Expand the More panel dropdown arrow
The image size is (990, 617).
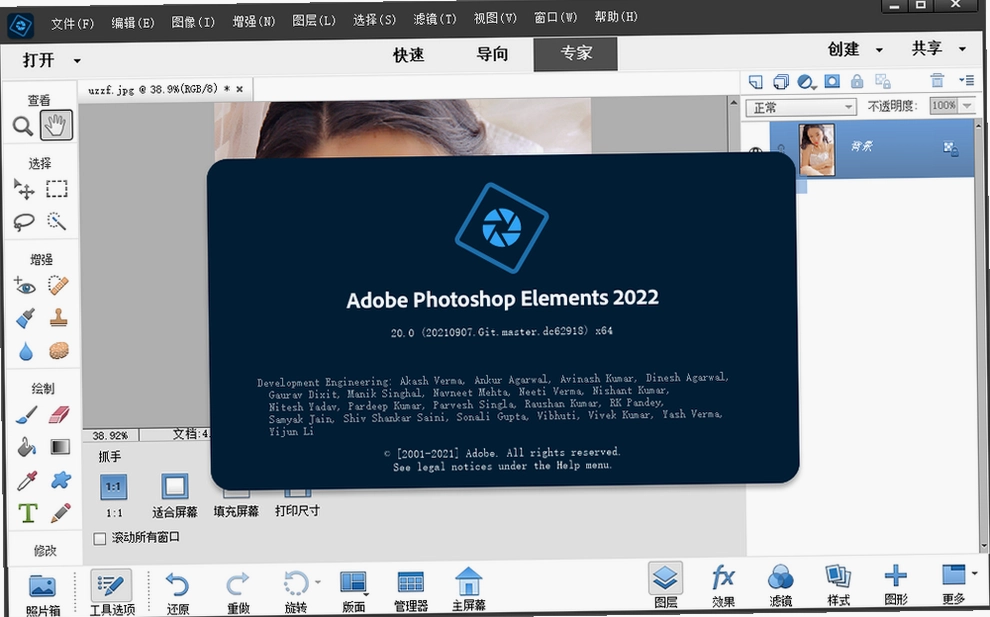click(x=975, y=573)
